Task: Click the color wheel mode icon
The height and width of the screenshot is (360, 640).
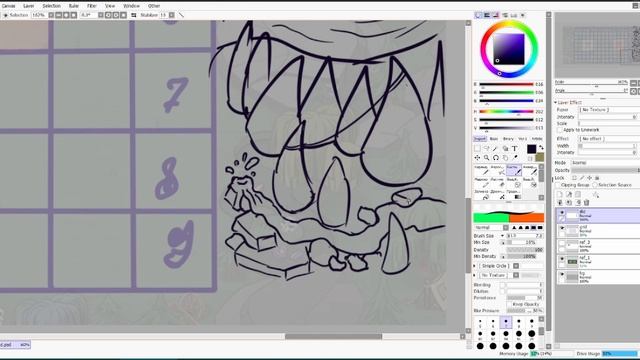Action: [478, 15]
